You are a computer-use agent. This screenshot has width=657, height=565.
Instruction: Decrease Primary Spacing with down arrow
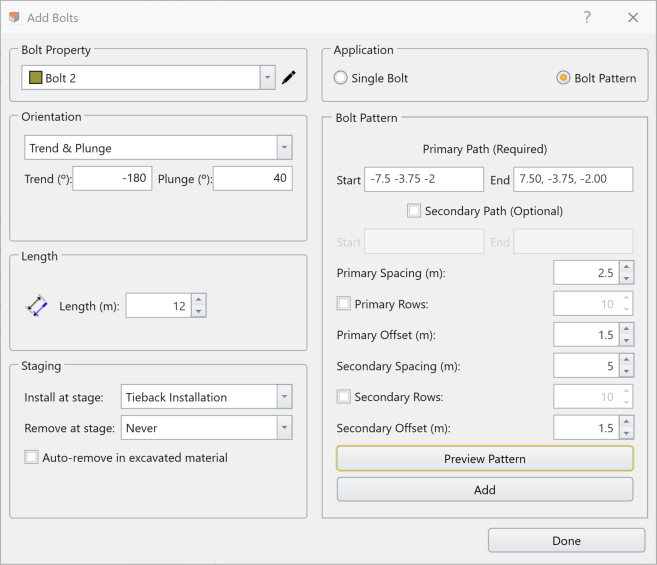pyautogui.click(x=626, y=279)
